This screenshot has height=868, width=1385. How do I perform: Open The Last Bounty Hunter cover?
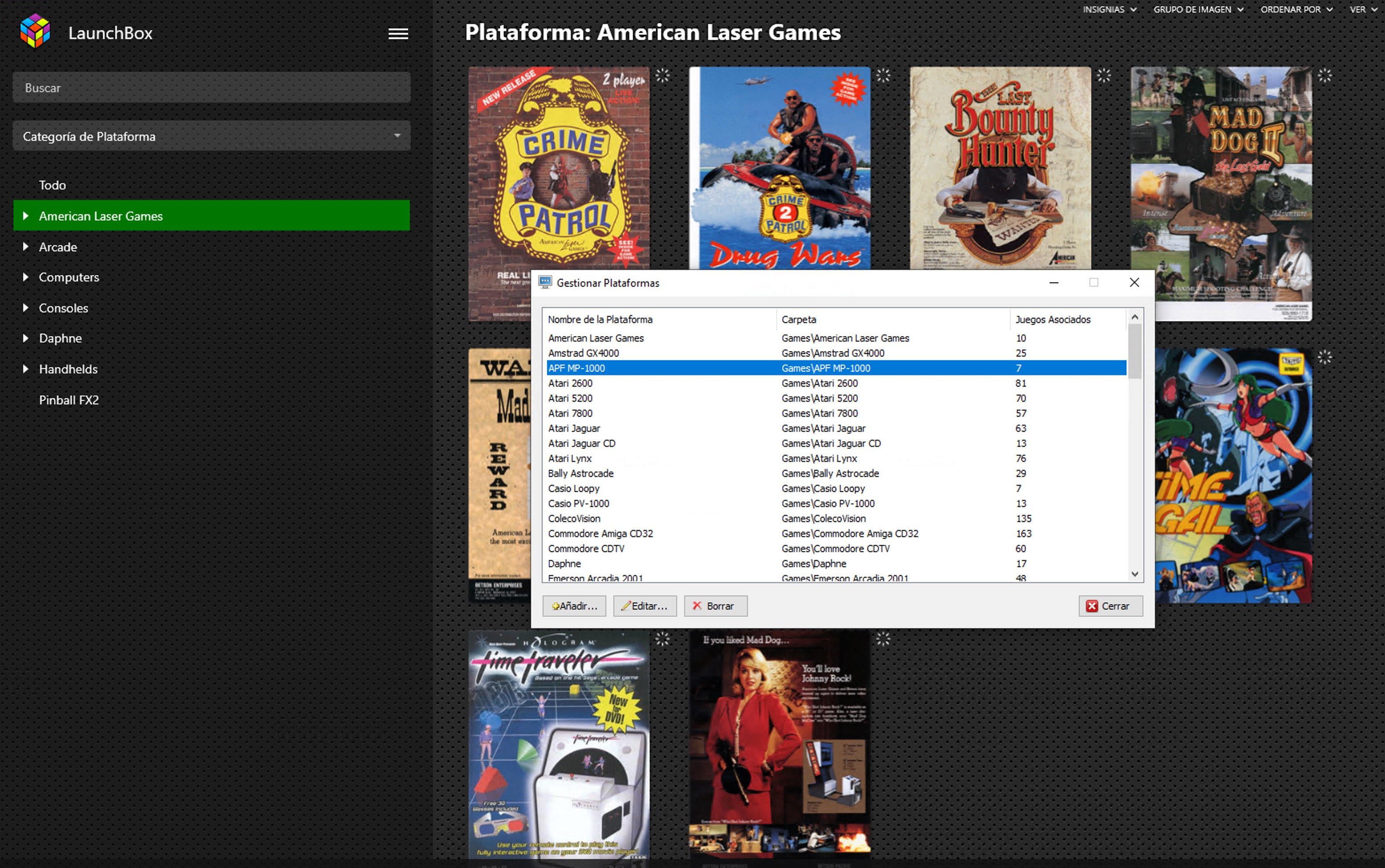(1000, 168)
